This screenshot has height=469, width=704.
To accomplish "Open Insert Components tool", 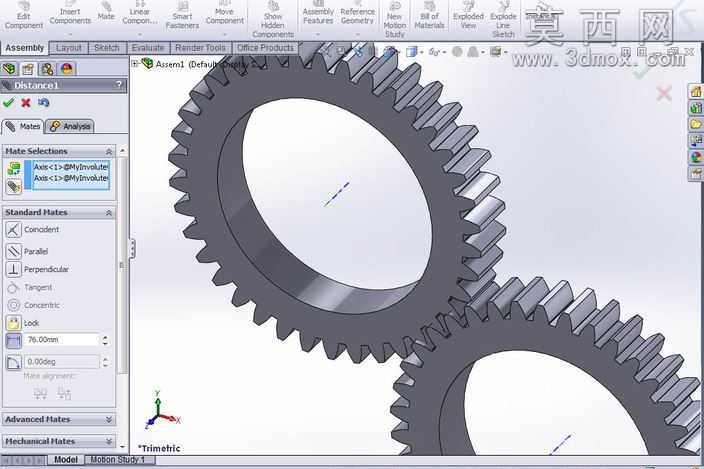I will 70,13.
